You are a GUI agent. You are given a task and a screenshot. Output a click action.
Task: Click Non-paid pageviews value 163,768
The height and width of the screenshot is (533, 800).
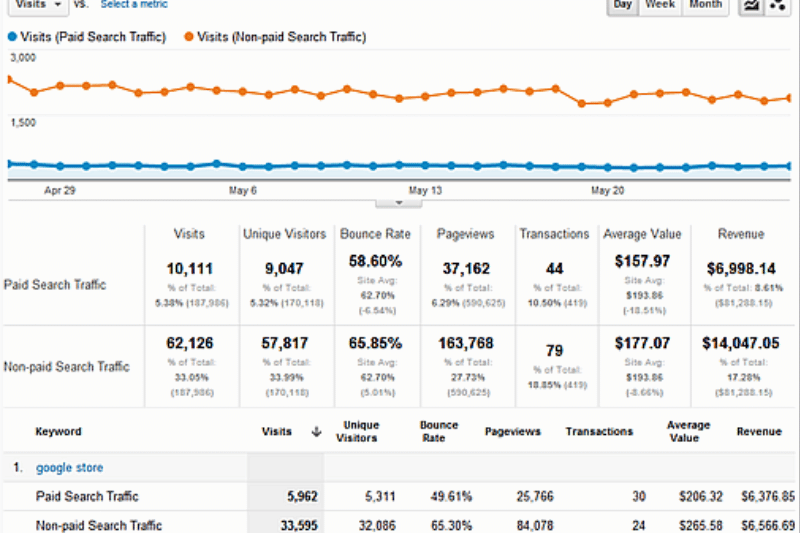point(466,343)
